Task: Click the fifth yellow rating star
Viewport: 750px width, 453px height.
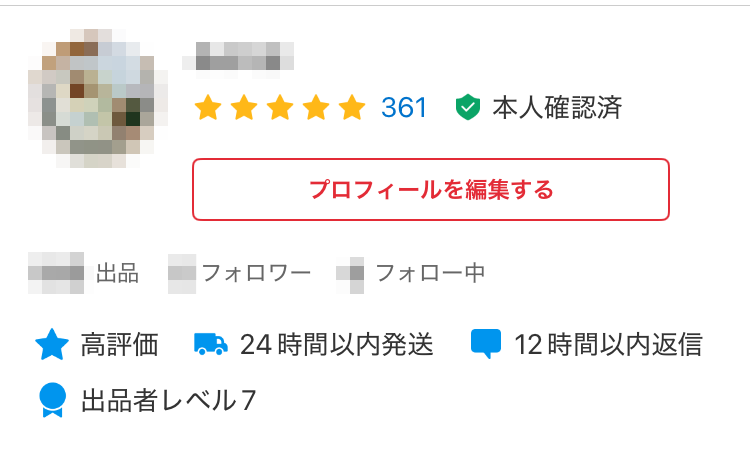Action: click(352, 107)
